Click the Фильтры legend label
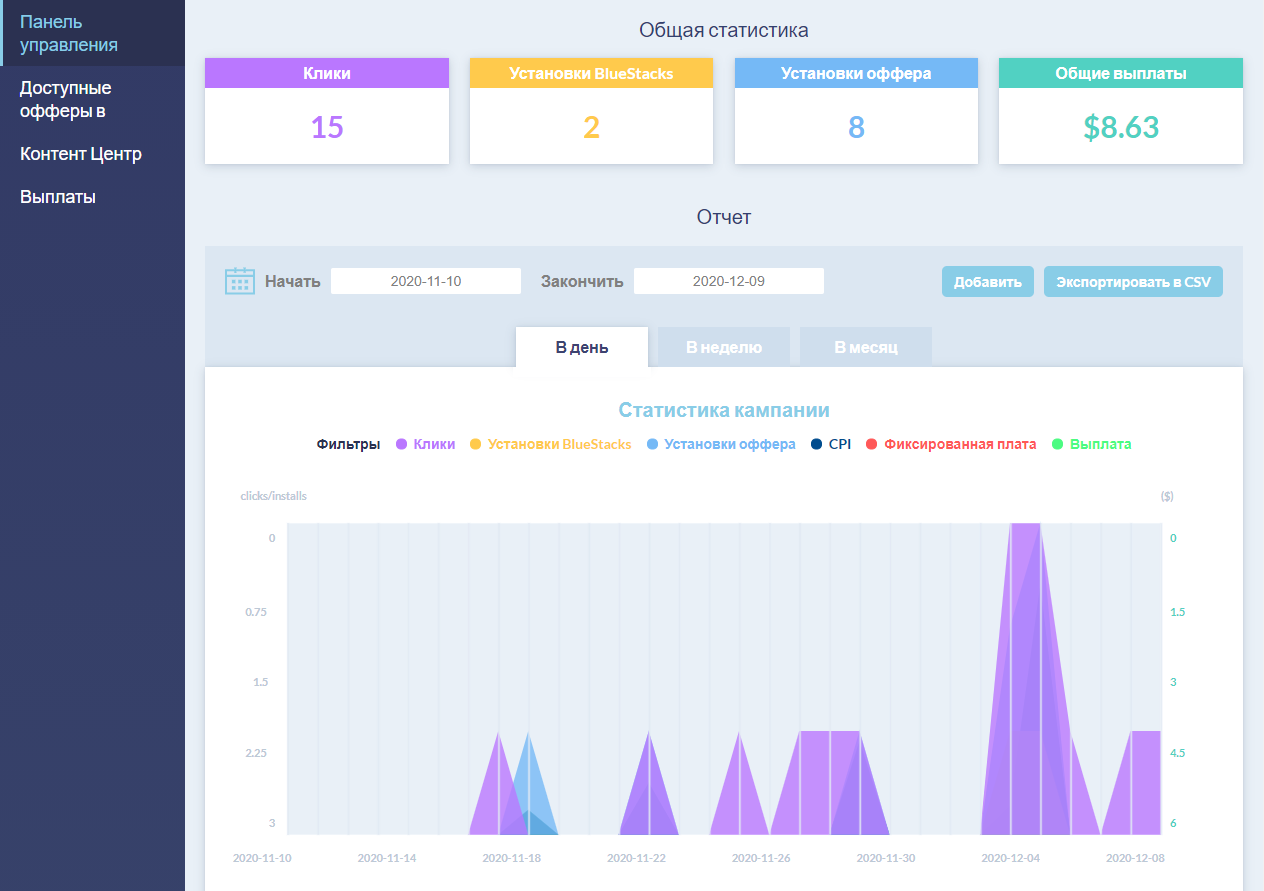The height and width of the screenshot is (891, 1264). [348, 444]
